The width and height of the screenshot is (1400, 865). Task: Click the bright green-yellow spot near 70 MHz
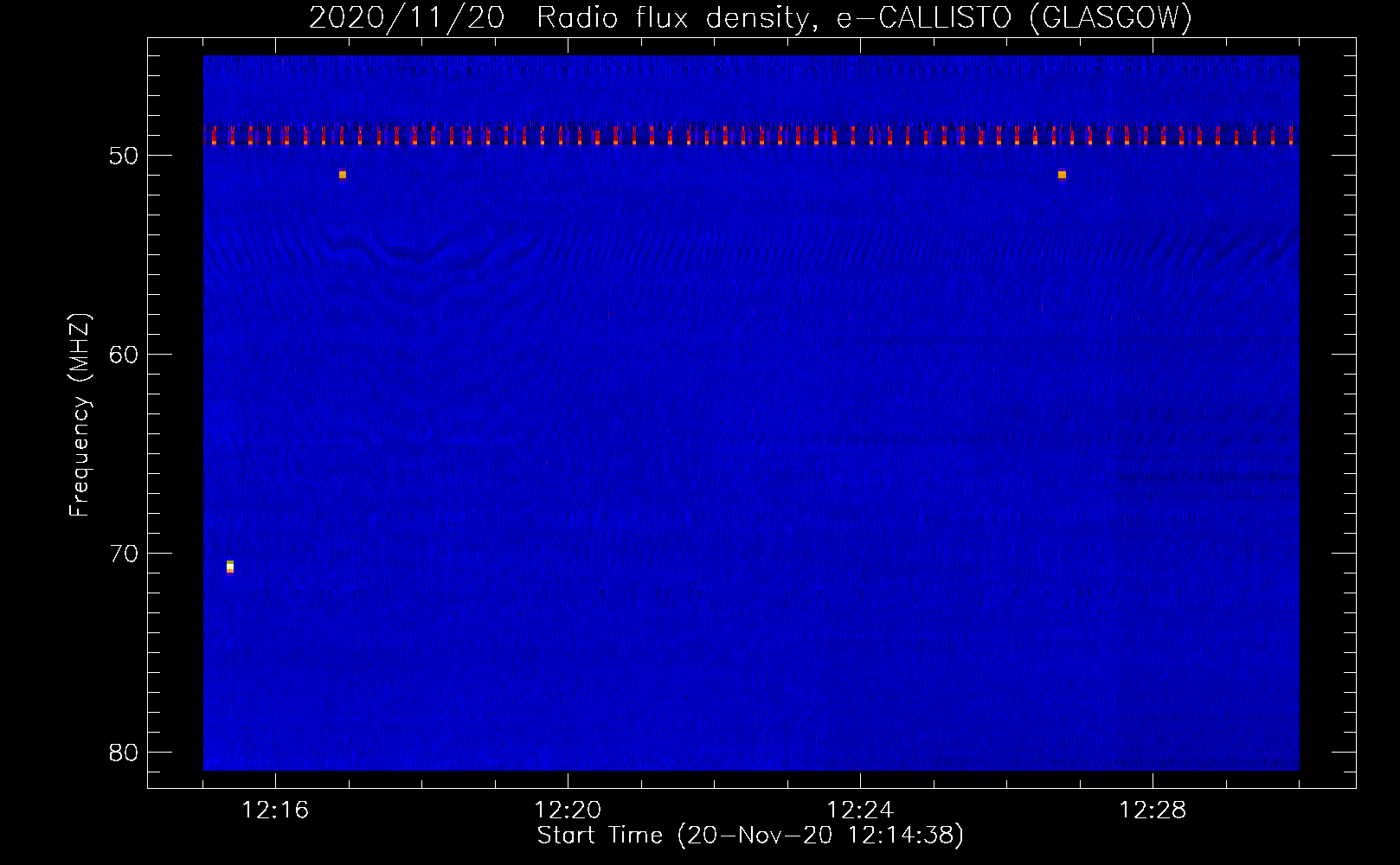230,567
